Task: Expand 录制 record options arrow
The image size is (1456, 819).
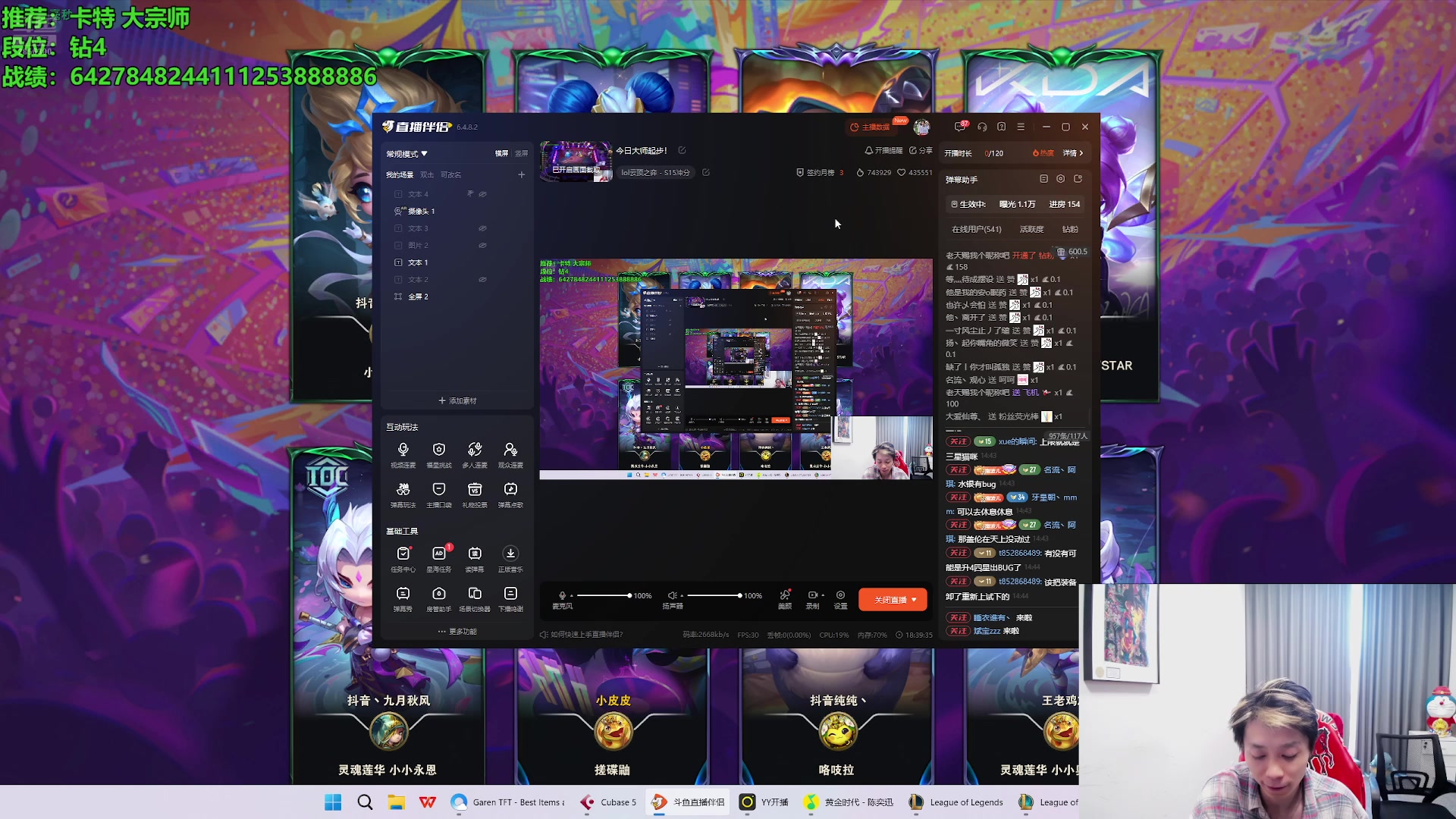Action: click(823, 595)
